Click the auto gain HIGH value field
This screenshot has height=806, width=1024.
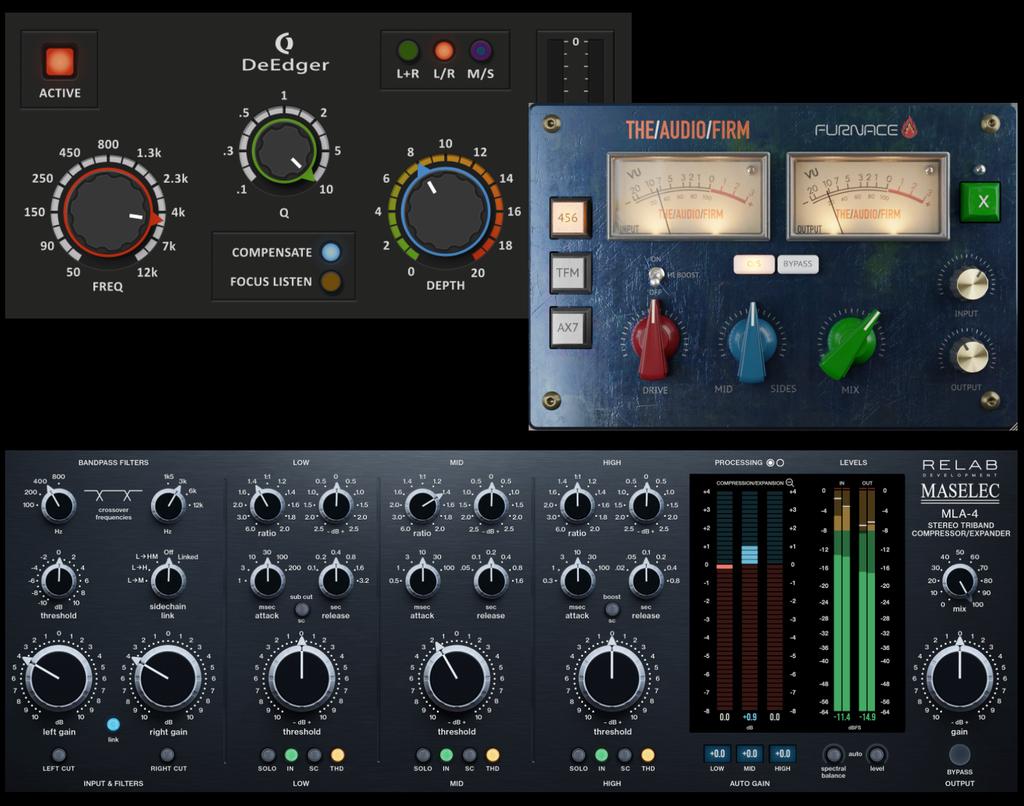(782, 754)
